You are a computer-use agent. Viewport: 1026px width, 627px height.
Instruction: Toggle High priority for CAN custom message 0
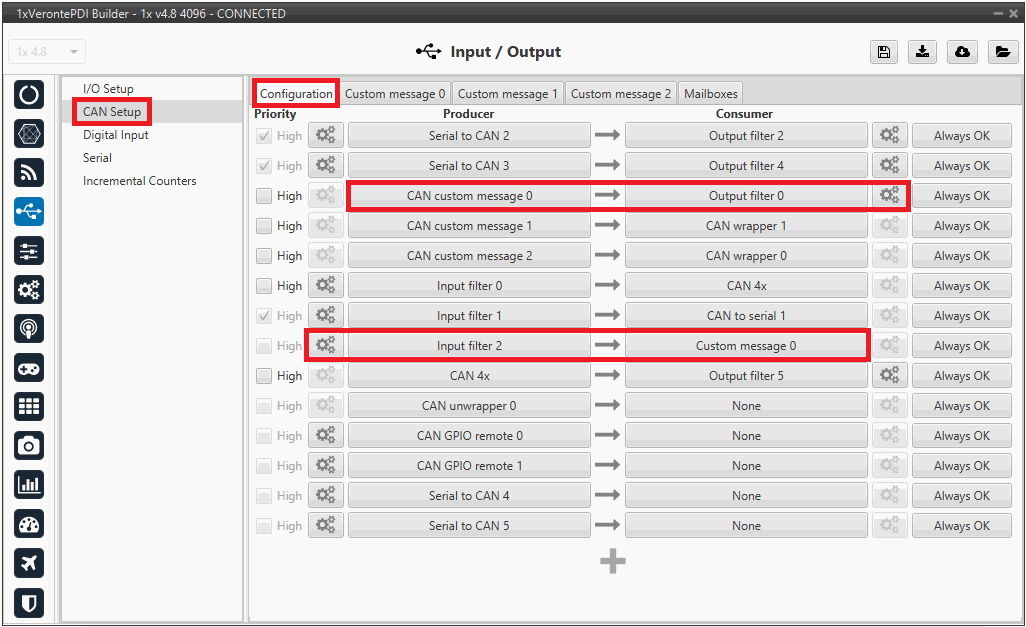264,196
